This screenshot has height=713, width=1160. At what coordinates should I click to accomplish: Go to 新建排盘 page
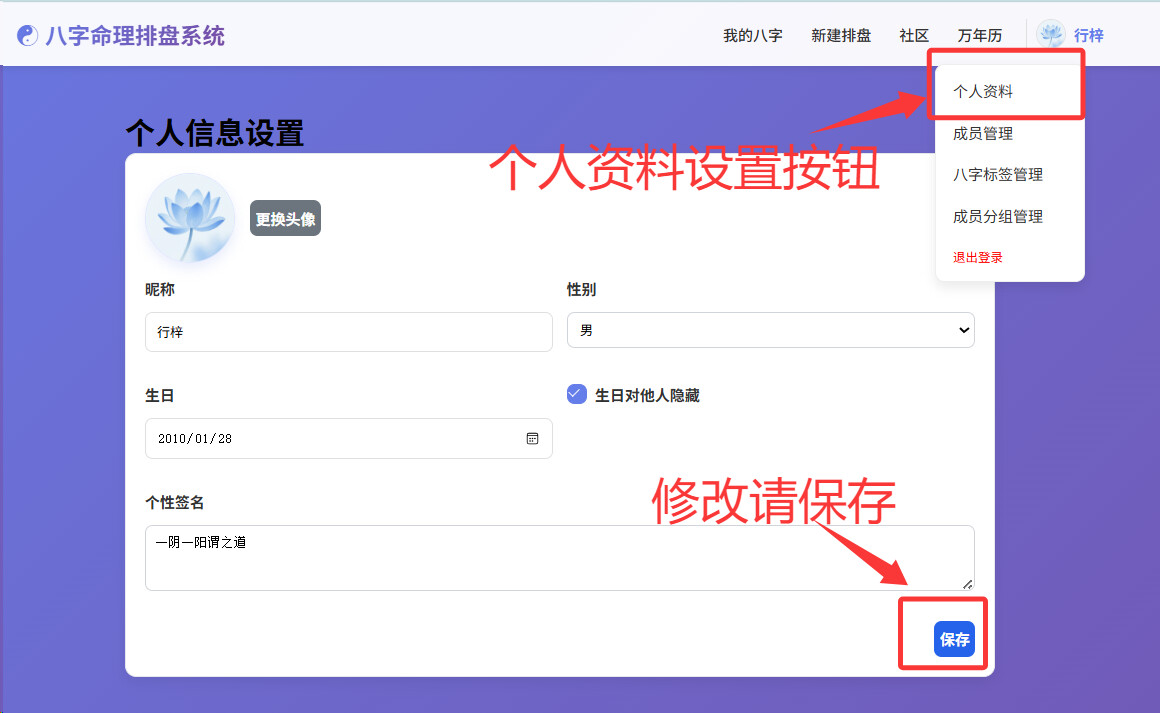(x=840, y=36)
